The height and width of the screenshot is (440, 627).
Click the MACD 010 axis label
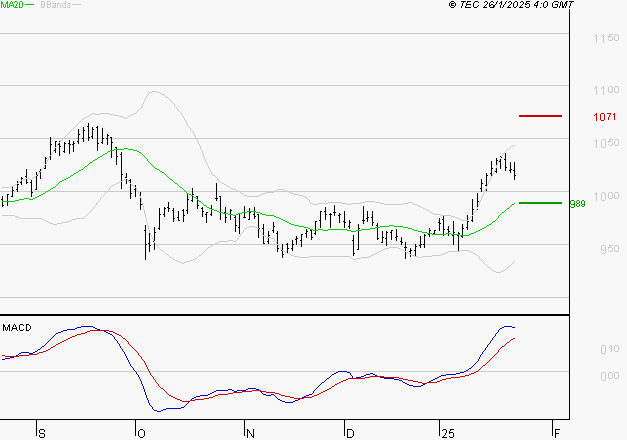pyautogui.click(x=609, y=350)
